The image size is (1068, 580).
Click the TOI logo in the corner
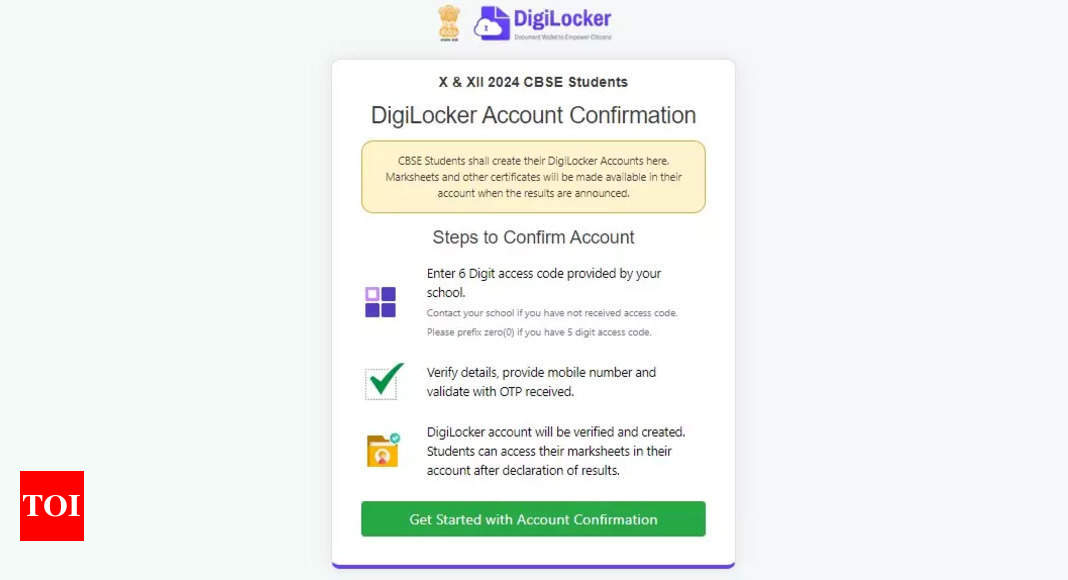coord(51,506)
